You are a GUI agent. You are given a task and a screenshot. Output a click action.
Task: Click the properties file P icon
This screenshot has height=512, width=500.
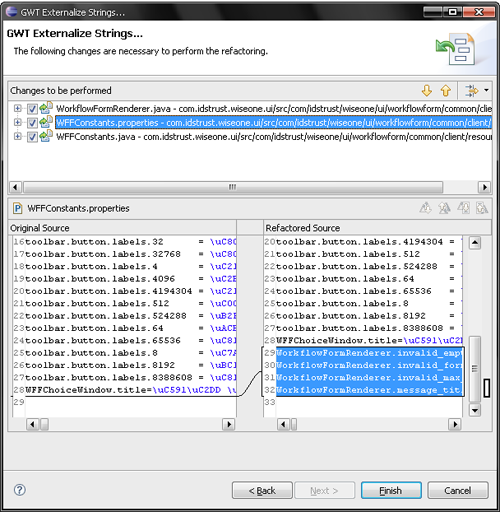tap(17, 208)
